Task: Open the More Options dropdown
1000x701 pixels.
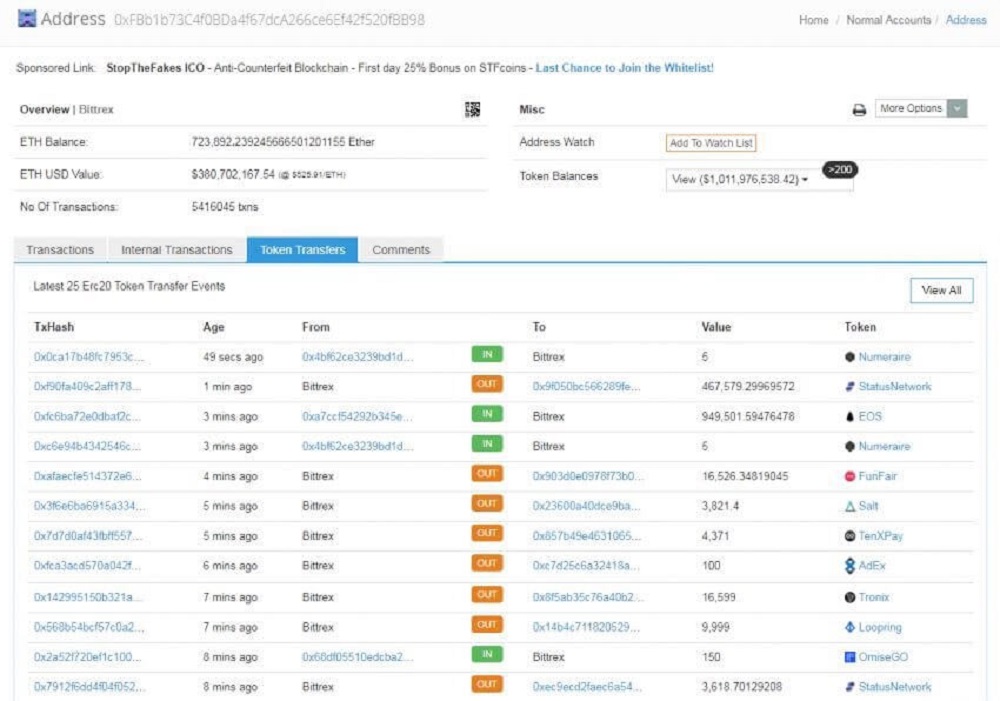Action: (x=921, y=108)
